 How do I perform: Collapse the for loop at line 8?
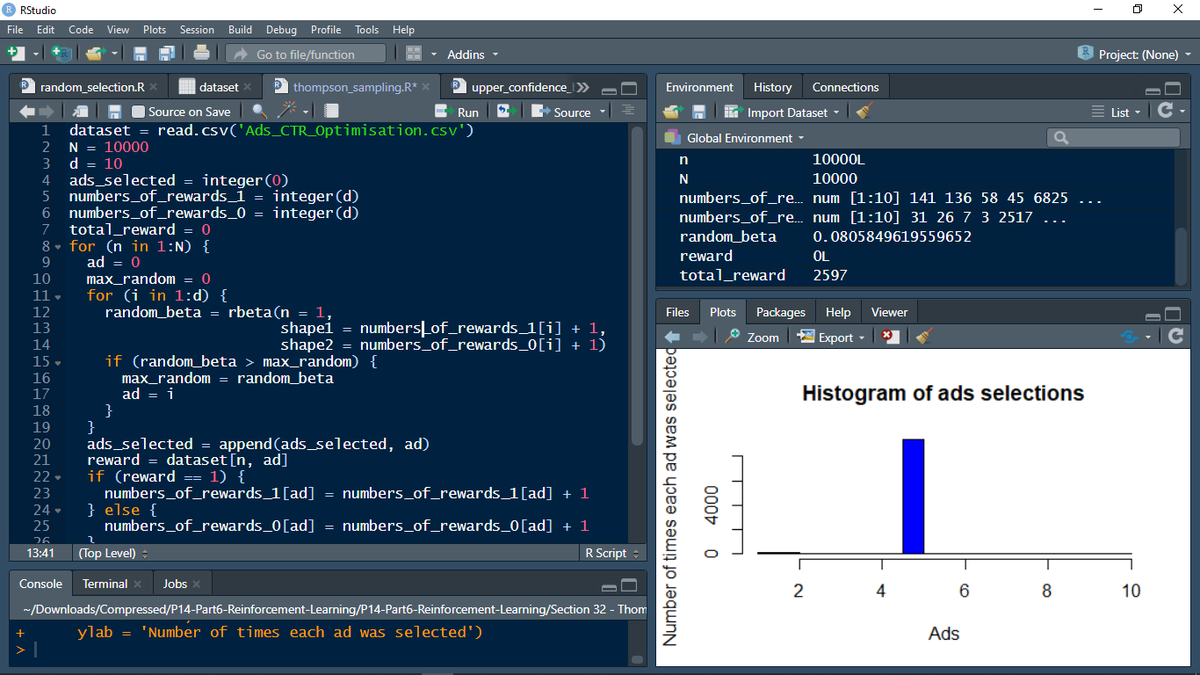(x=59, y=246)
